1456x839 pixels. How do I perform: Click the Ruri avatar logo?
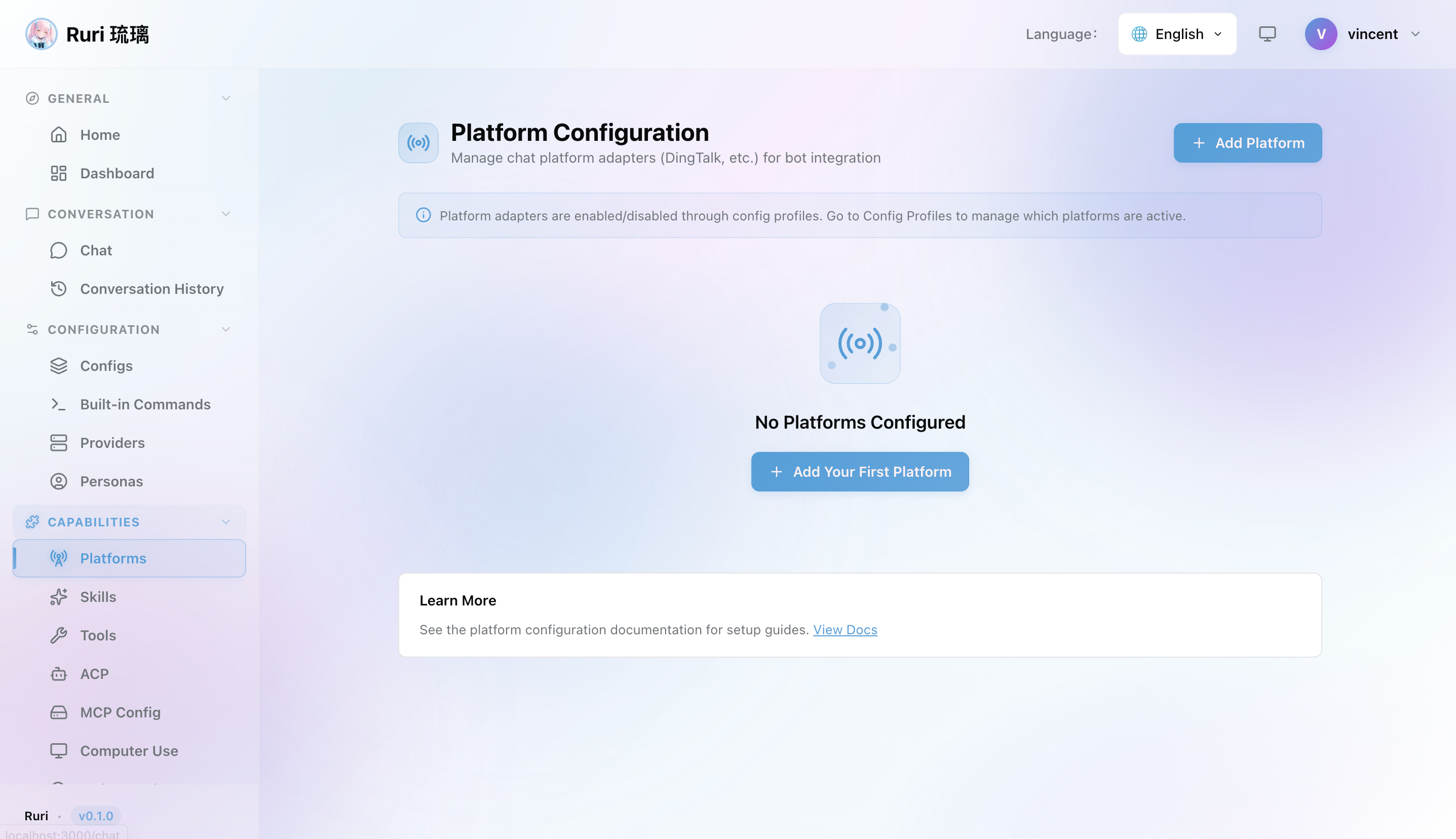[x=41, y=34]
